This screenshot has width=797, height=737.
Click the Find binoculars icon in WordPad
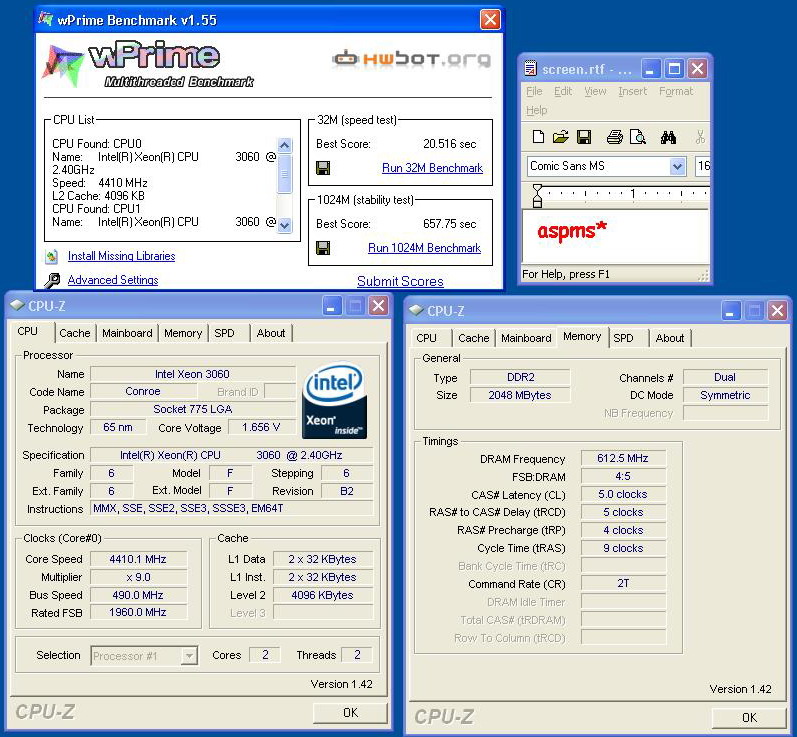tap(668, 137)
